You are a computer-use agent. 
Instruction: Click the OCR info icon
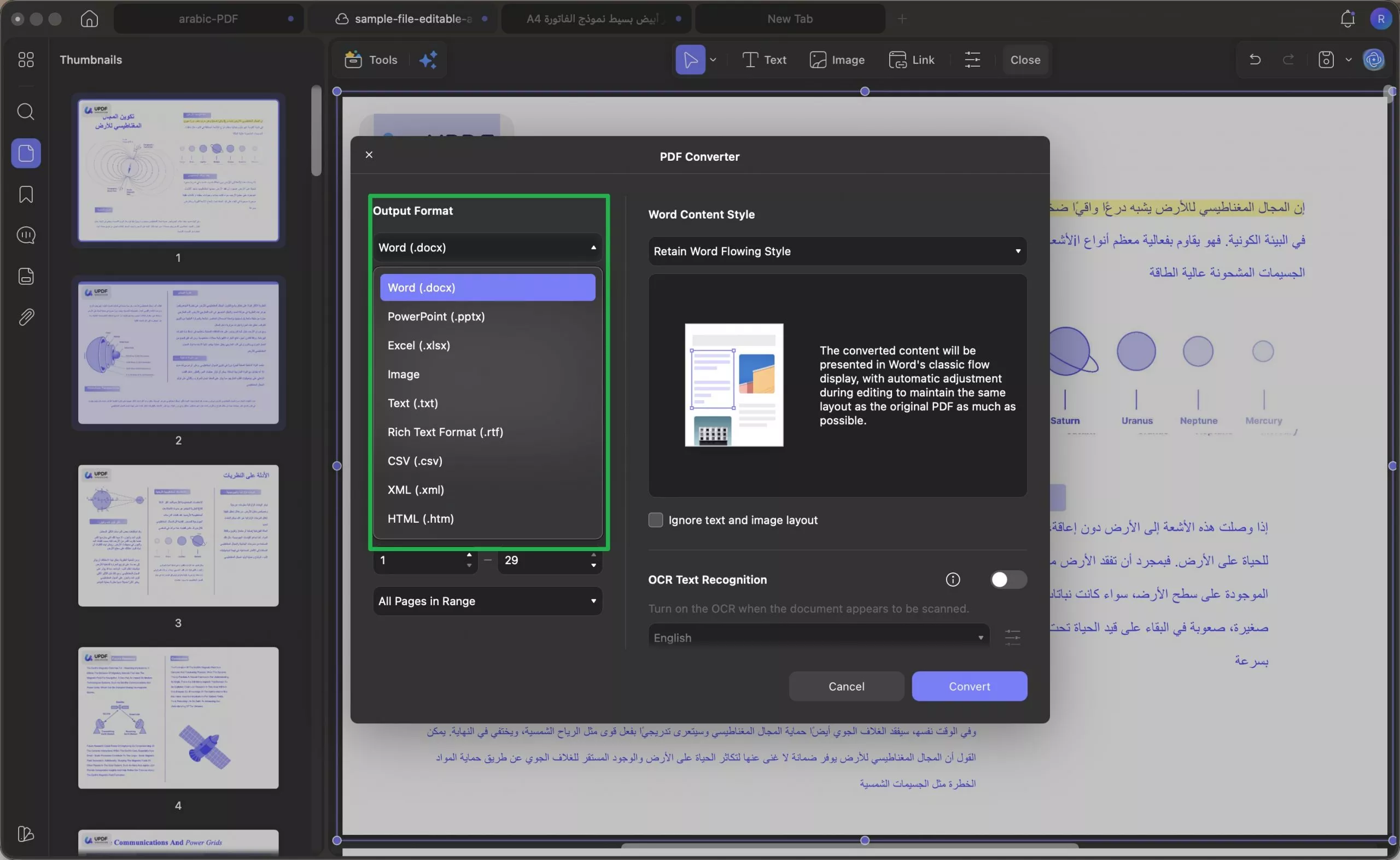(x=952, y=580)
